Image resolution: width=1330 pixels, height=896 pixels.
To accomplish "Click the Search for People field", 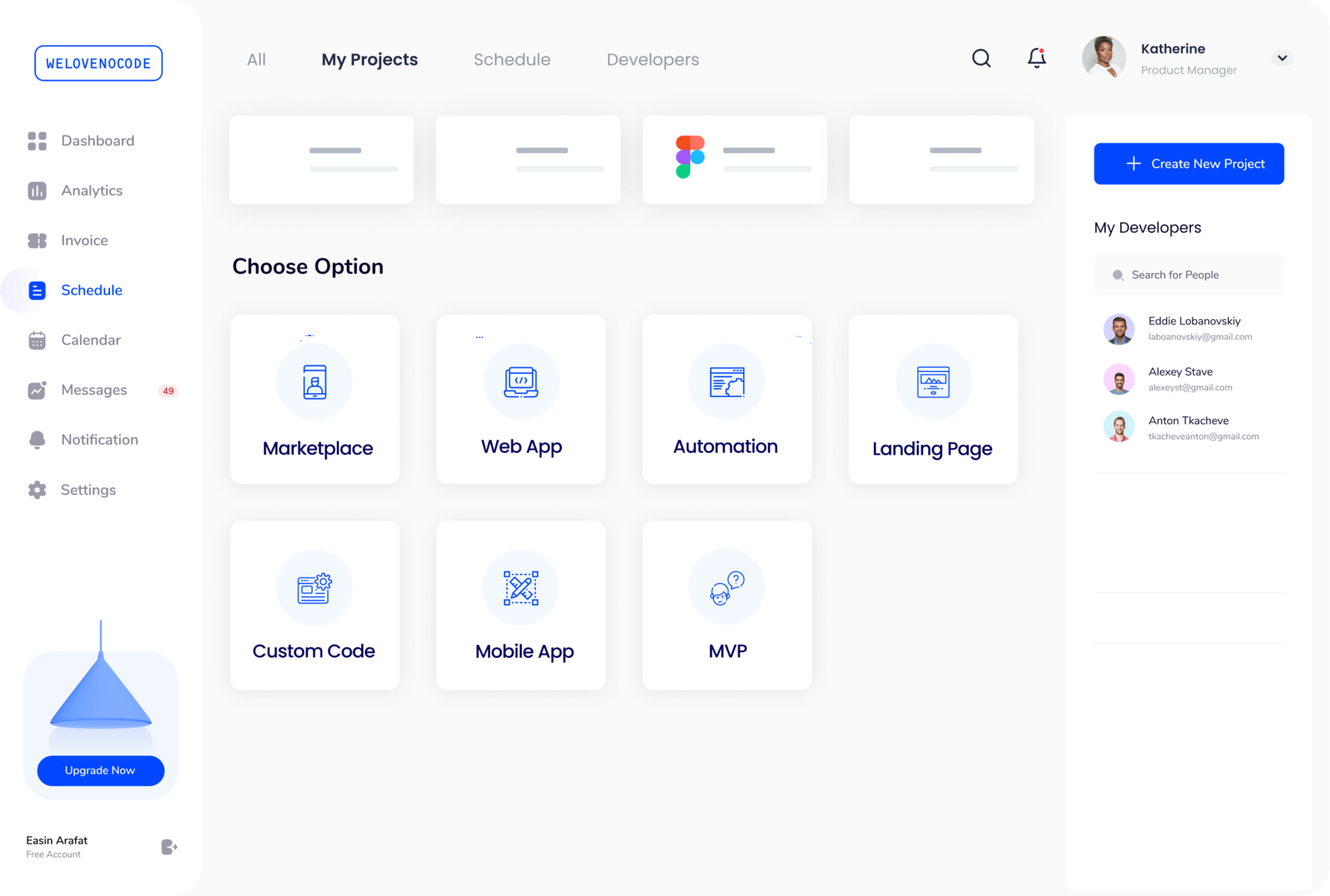I will (1188, 275).
